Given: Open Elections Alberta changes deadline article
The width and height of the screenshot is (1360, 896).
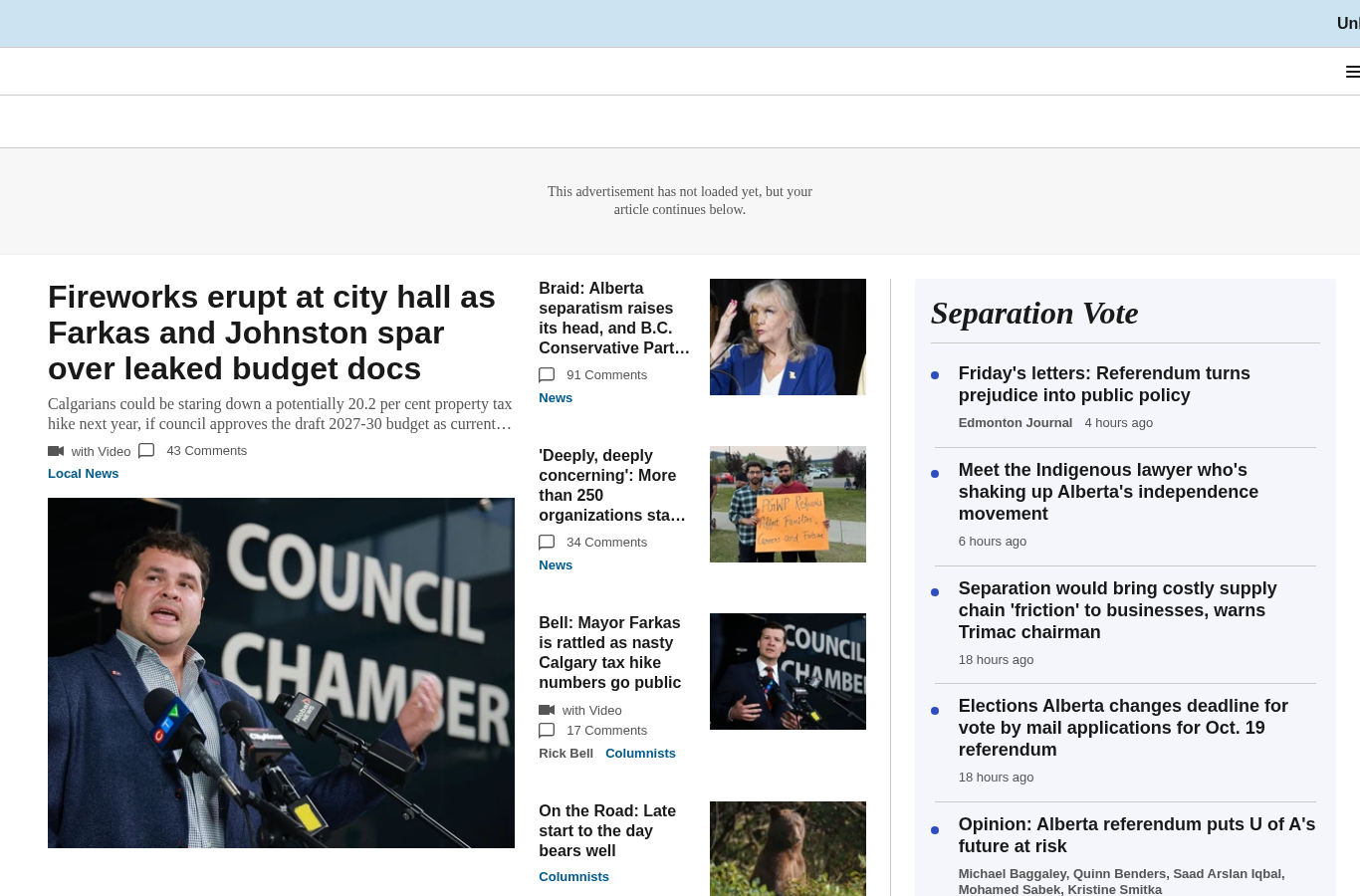Looking at the screenshot, I should coord(1123,728).
